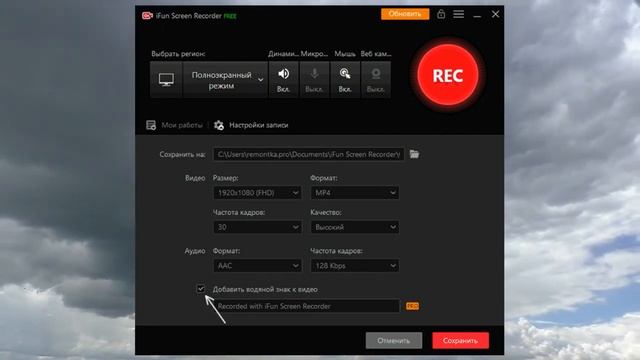Click the recording settings gear icon
Screen dimensions: 640x360
tap(219, 125)
